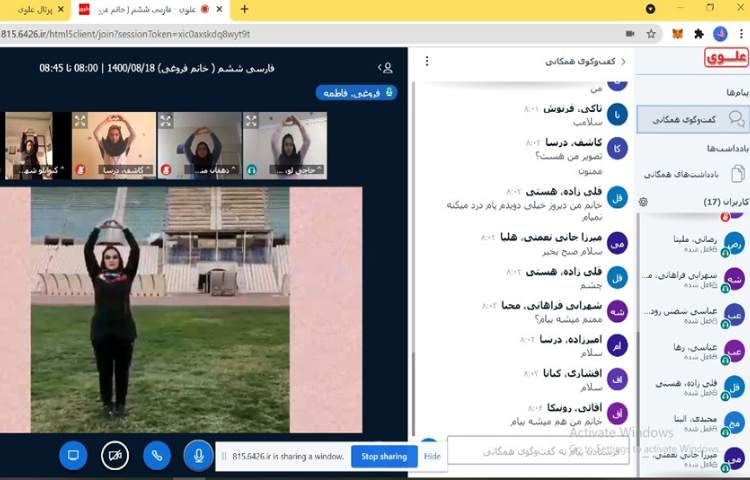Click the browser extensions puzzle icon

[699, 33]
